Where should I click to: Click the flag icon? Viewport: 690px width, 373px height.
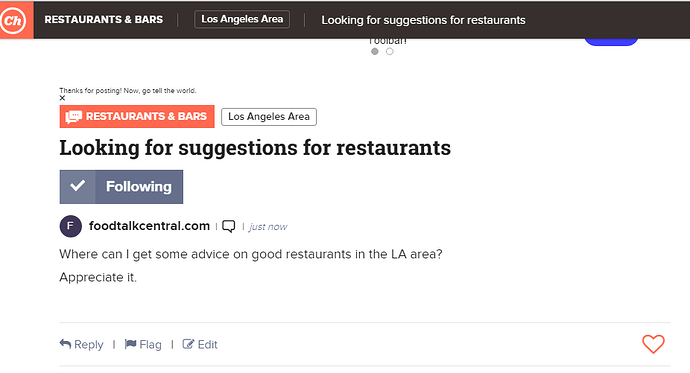(130, 344)
